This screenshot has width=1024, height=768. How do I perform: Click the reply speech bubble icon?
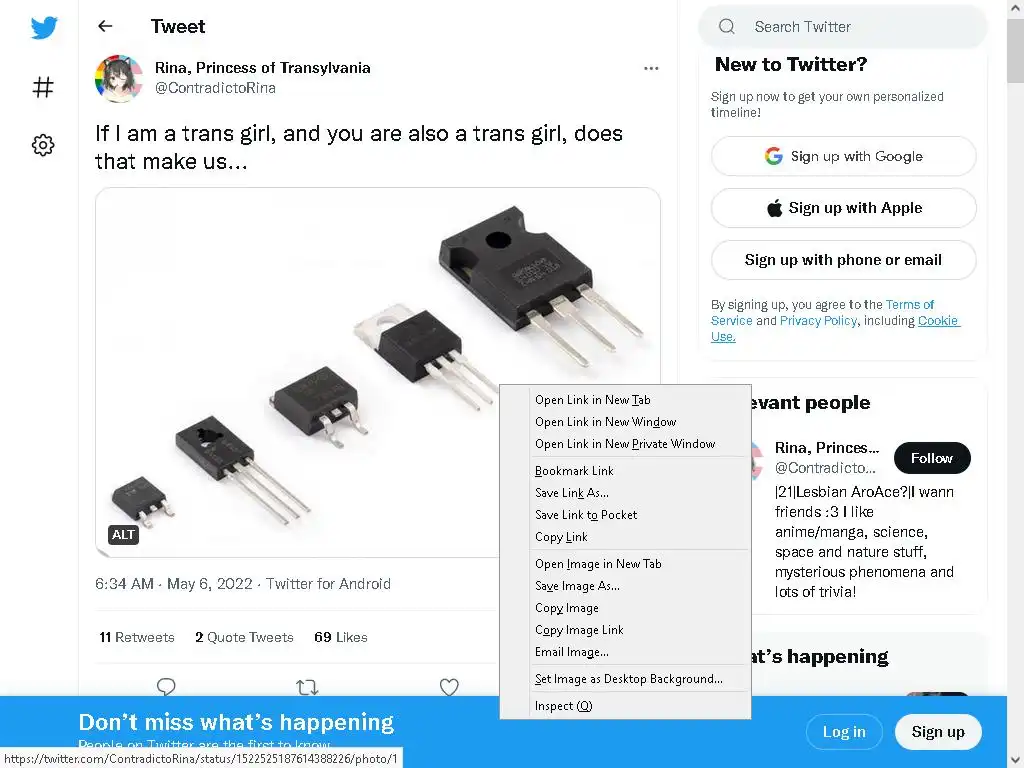(166, 686)
